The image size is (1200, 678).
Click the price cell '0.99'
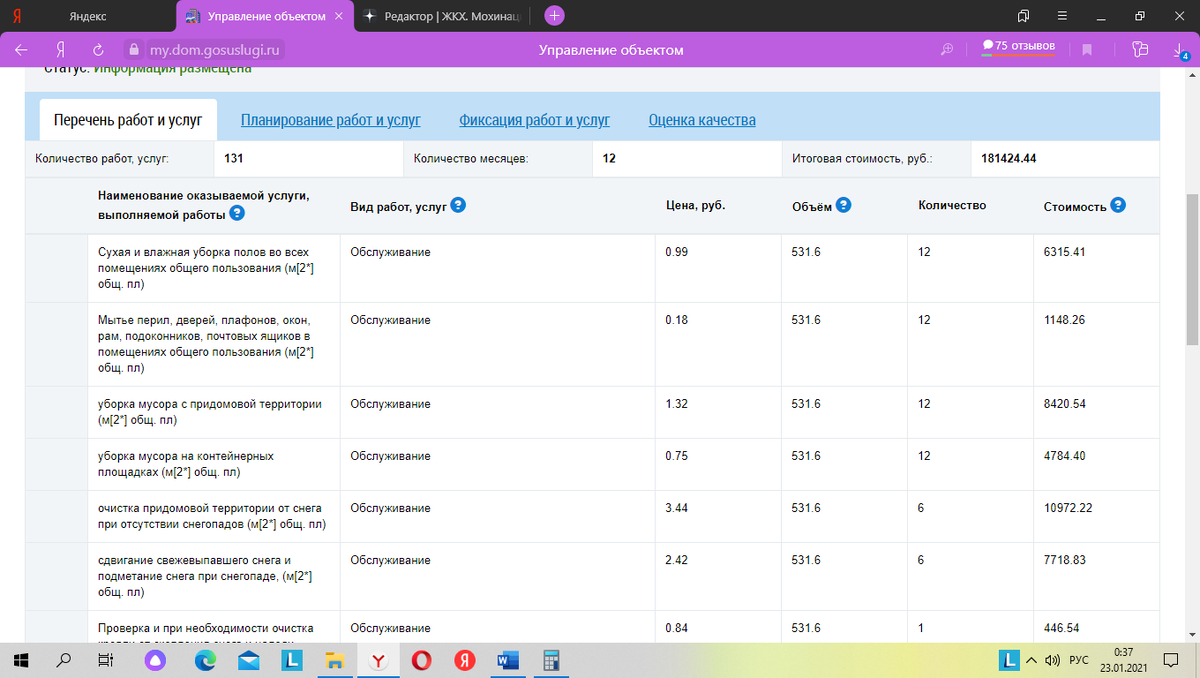(x=677, y=252)
